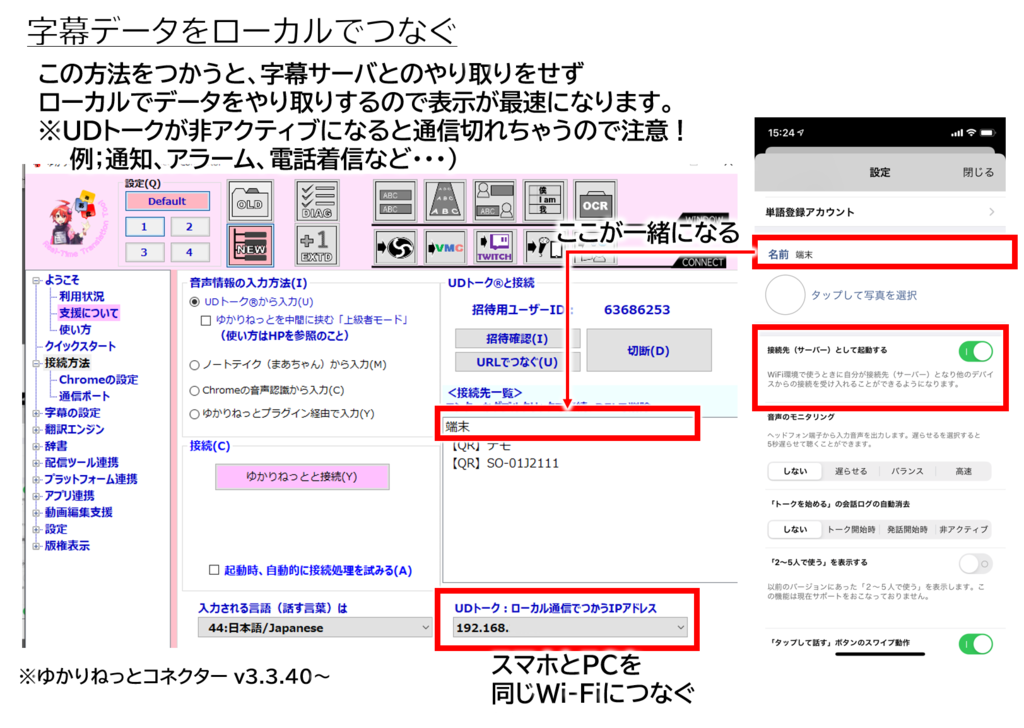The image size is (1024, 728).
Task: Open the multilingual 'I am' translation icon
Action: [544, 200]
